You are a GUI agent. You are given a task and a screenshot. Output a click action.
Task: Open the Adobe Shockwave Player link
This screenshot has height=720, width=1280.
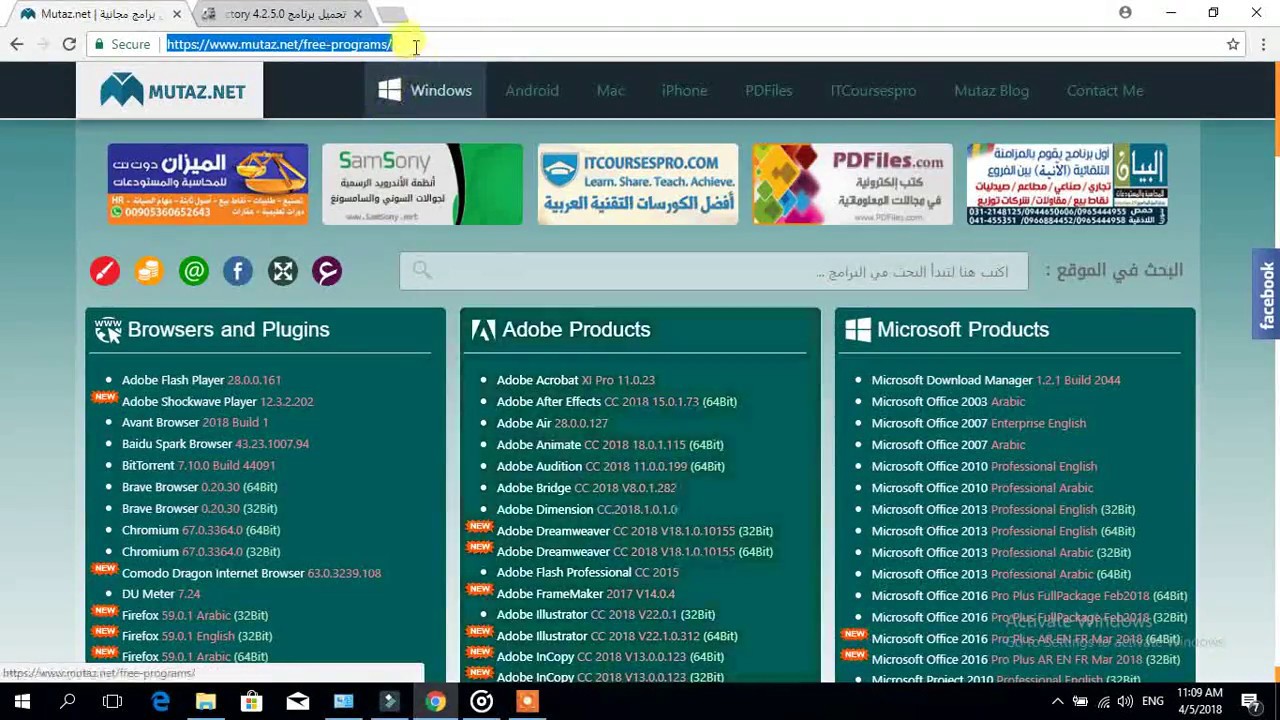tap(217, 401)
